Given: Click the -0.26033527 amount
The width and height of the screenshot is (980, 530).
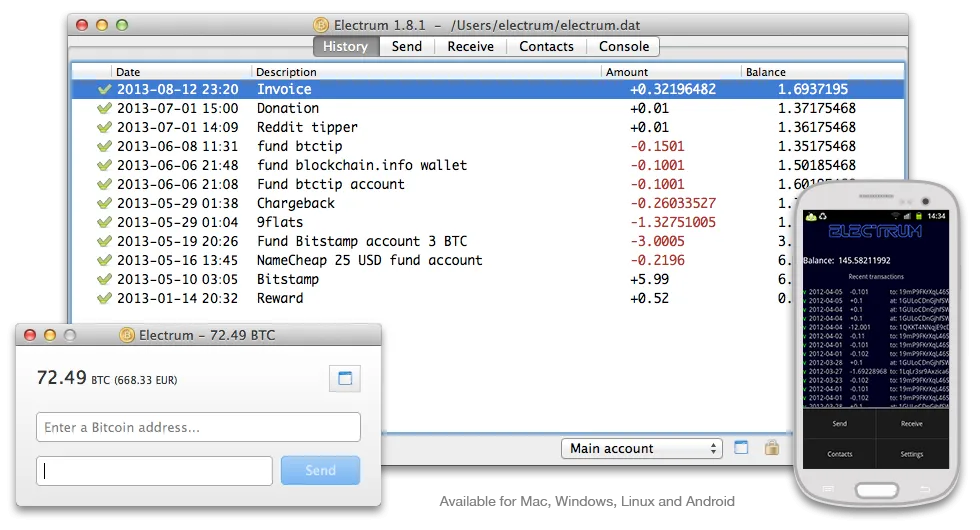Looking at the screenshot, I should (x=672, y=203).
